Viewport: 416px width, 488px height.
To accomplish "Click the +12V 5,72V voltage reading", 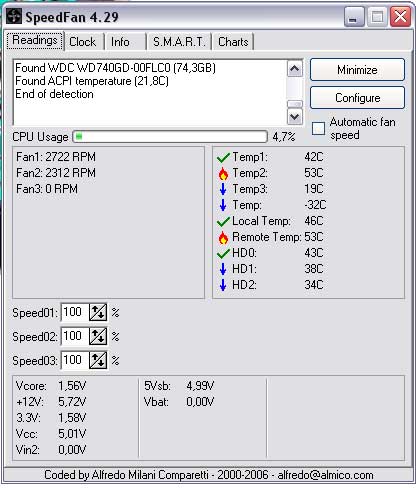I will 51,402.
